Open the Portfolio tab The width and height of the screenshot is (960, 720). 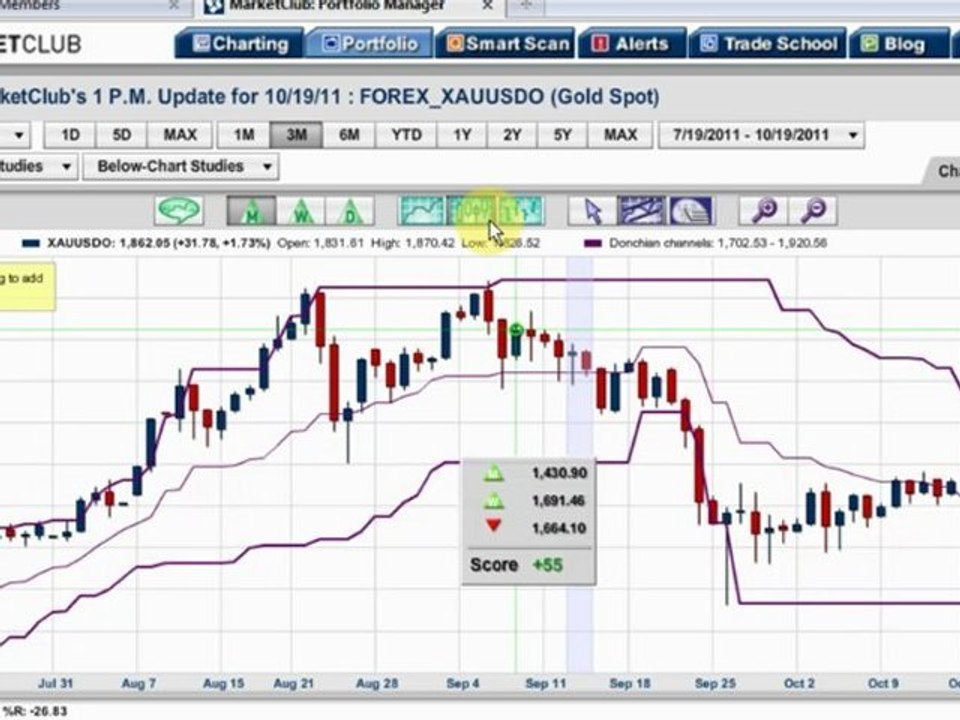point(370,43)
